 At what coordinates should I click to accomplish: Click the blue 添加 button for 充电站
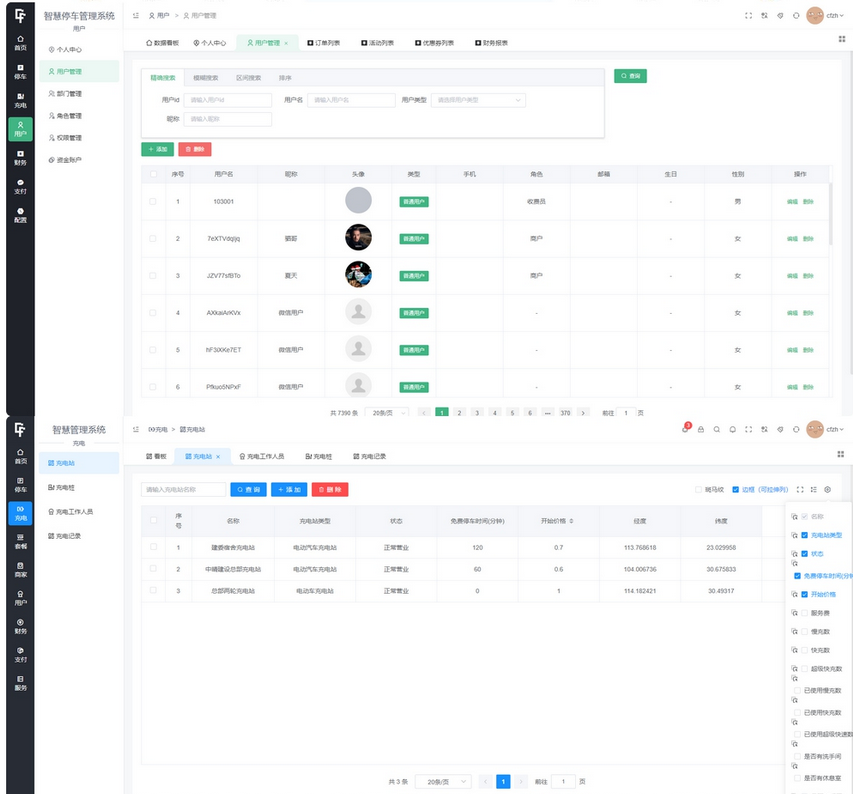tap(288, 489)
